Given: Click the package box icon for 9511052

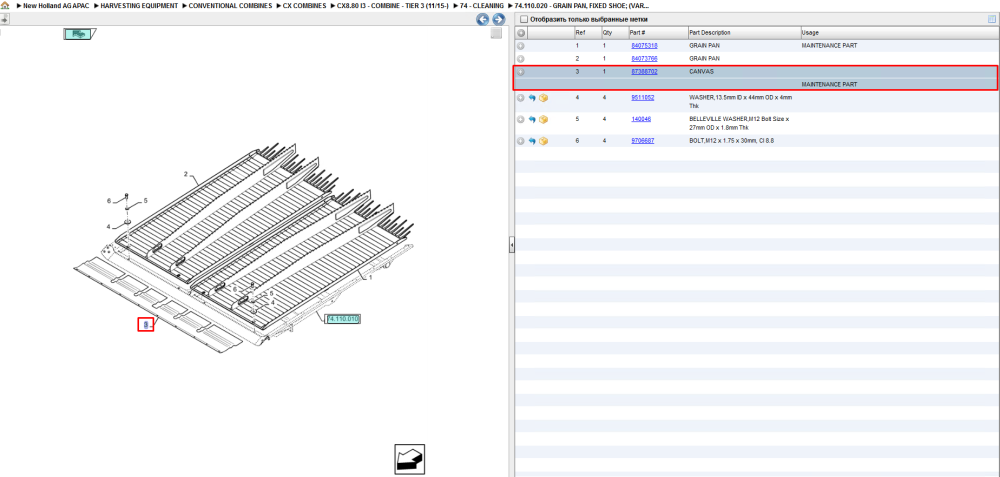Looking at the screenshot, I should [x=543, y=98].
